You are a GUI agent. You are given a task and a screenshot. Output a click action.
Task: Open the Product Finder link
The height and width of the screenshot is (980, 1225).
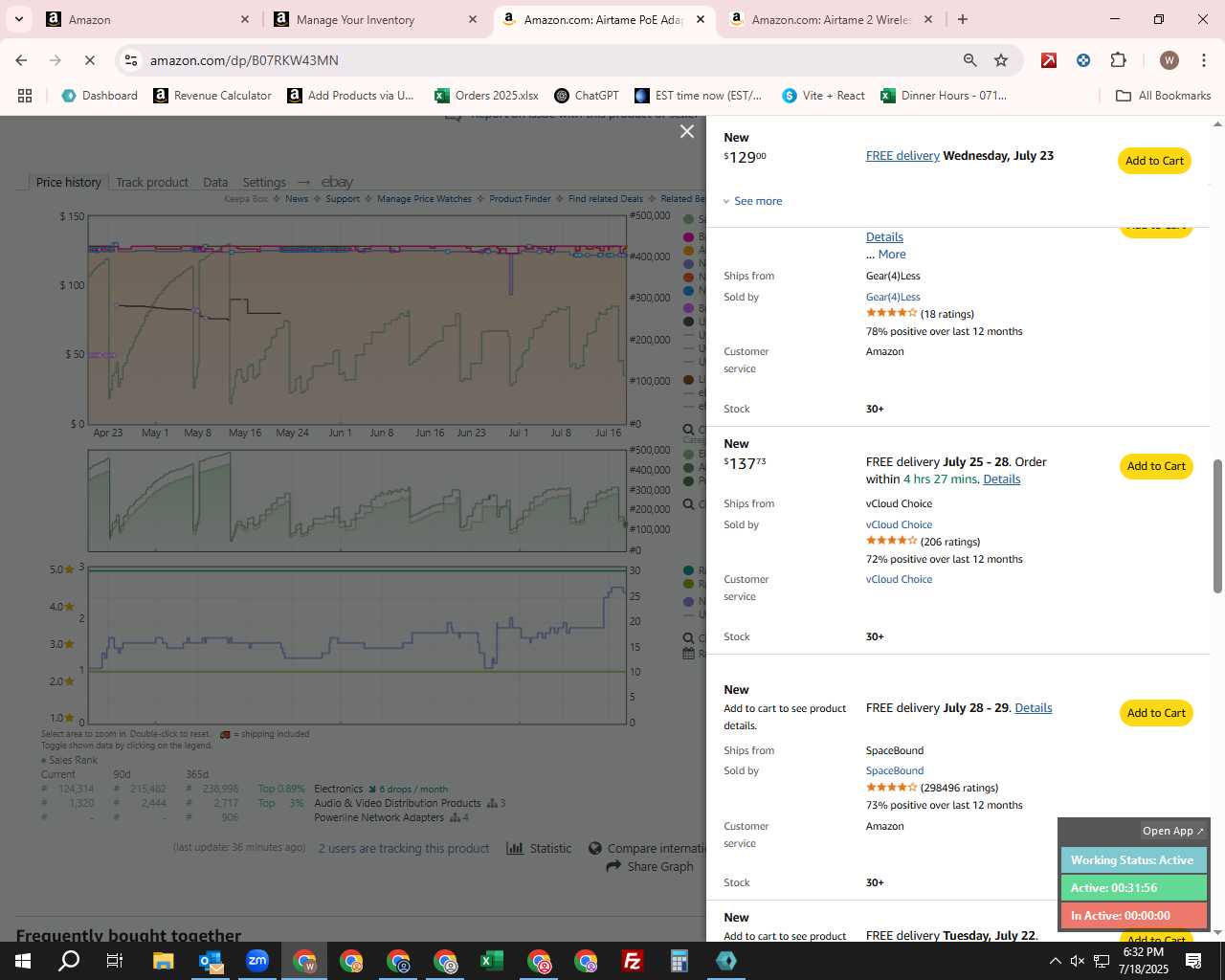[x=520, y=199]
